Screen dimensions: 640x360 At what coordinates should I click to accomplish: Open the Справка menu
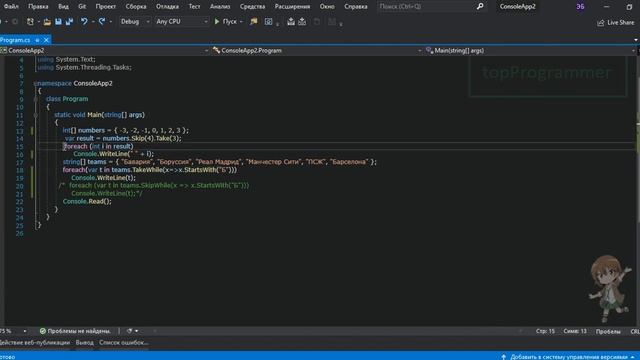[356, 7]
